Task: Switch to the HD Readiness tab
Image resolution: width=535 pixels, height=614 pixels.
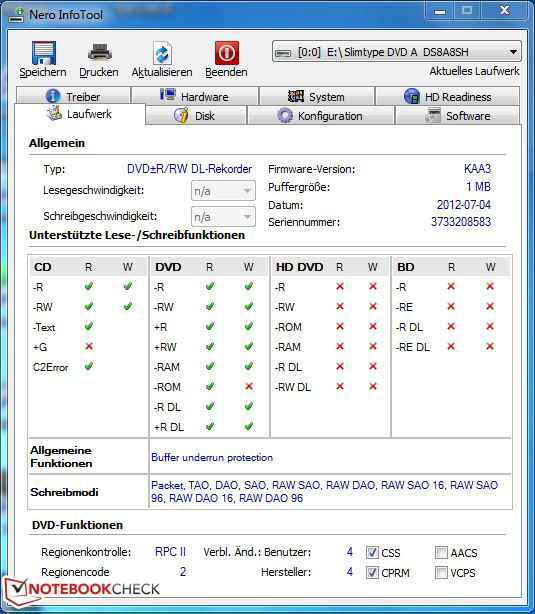Action: (x=447, y=96)
